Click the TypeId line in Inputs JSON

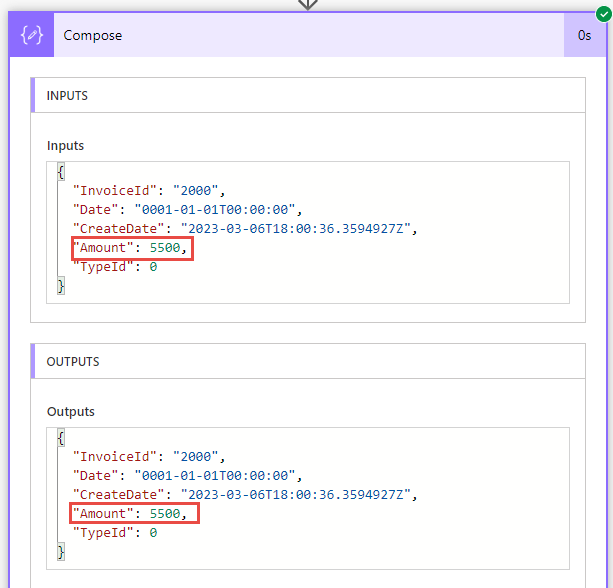[x=115, y=267]
